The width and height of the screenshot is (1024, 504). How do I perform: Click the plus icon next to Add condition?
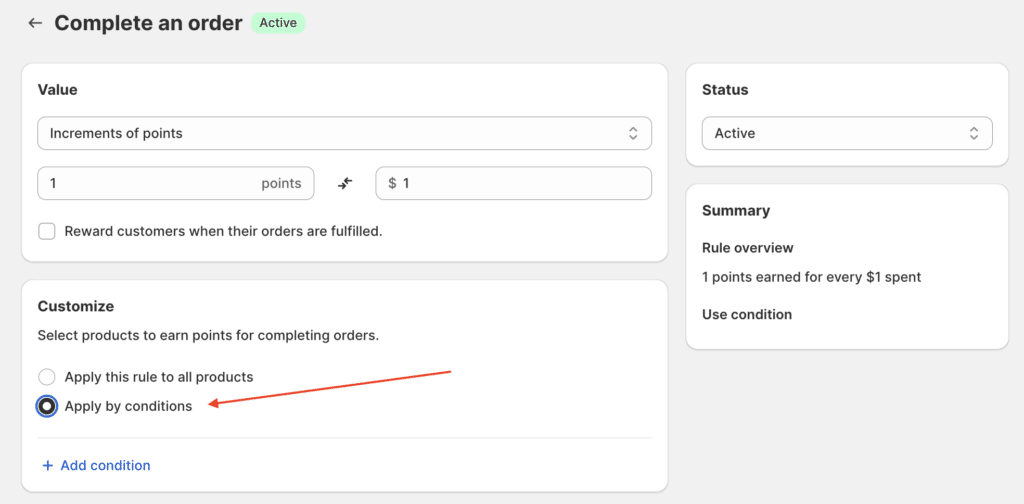(x=47, y=465)
